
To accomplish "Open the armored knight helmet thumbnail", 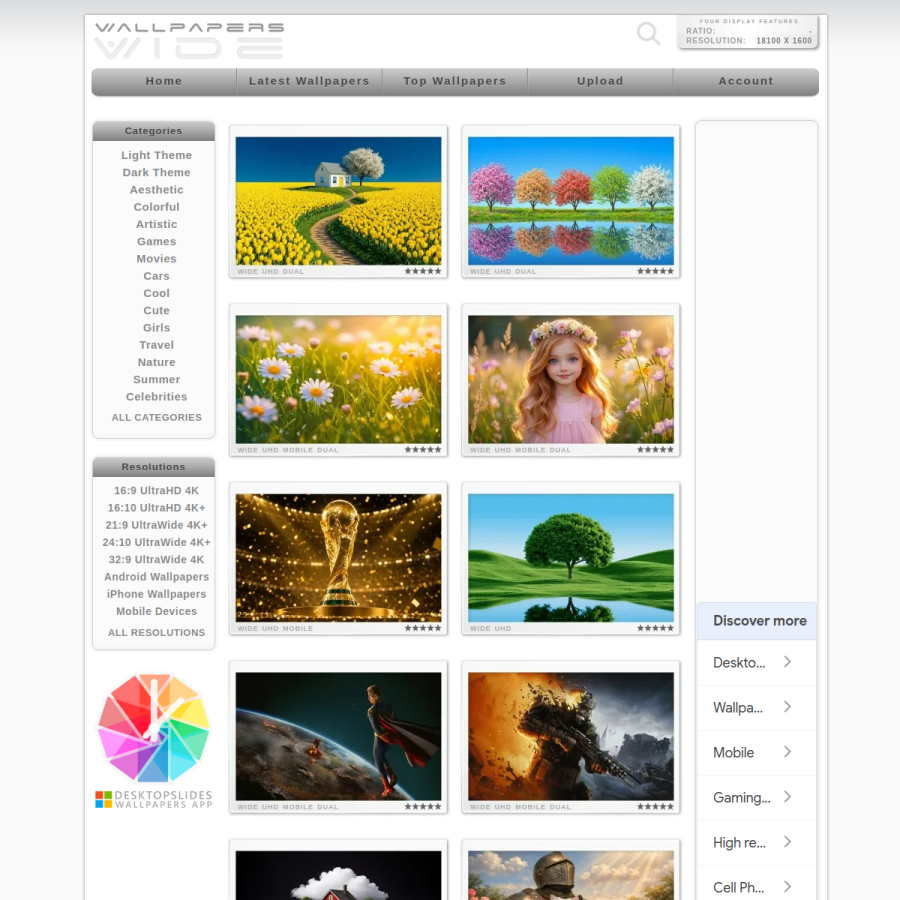I will [x=571, y=875].
